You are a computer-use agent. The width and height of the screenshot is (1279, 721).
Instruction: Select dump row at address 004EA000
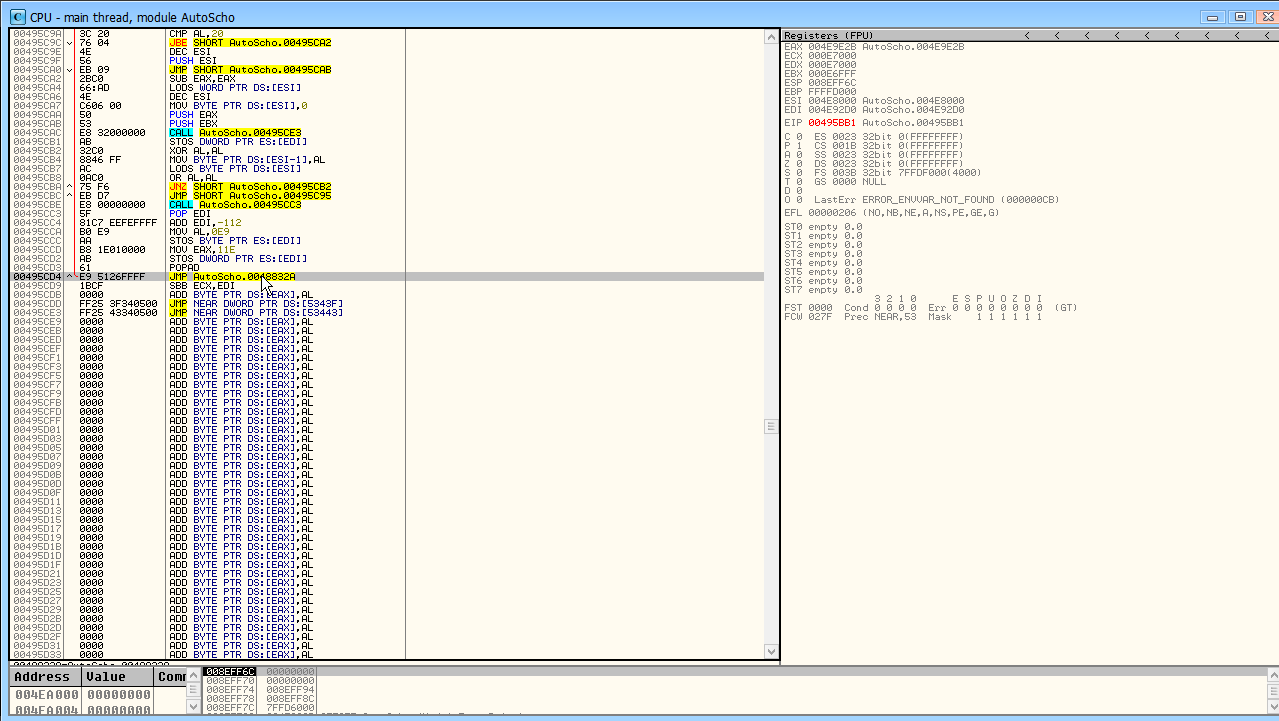click(x=98, y=694)
